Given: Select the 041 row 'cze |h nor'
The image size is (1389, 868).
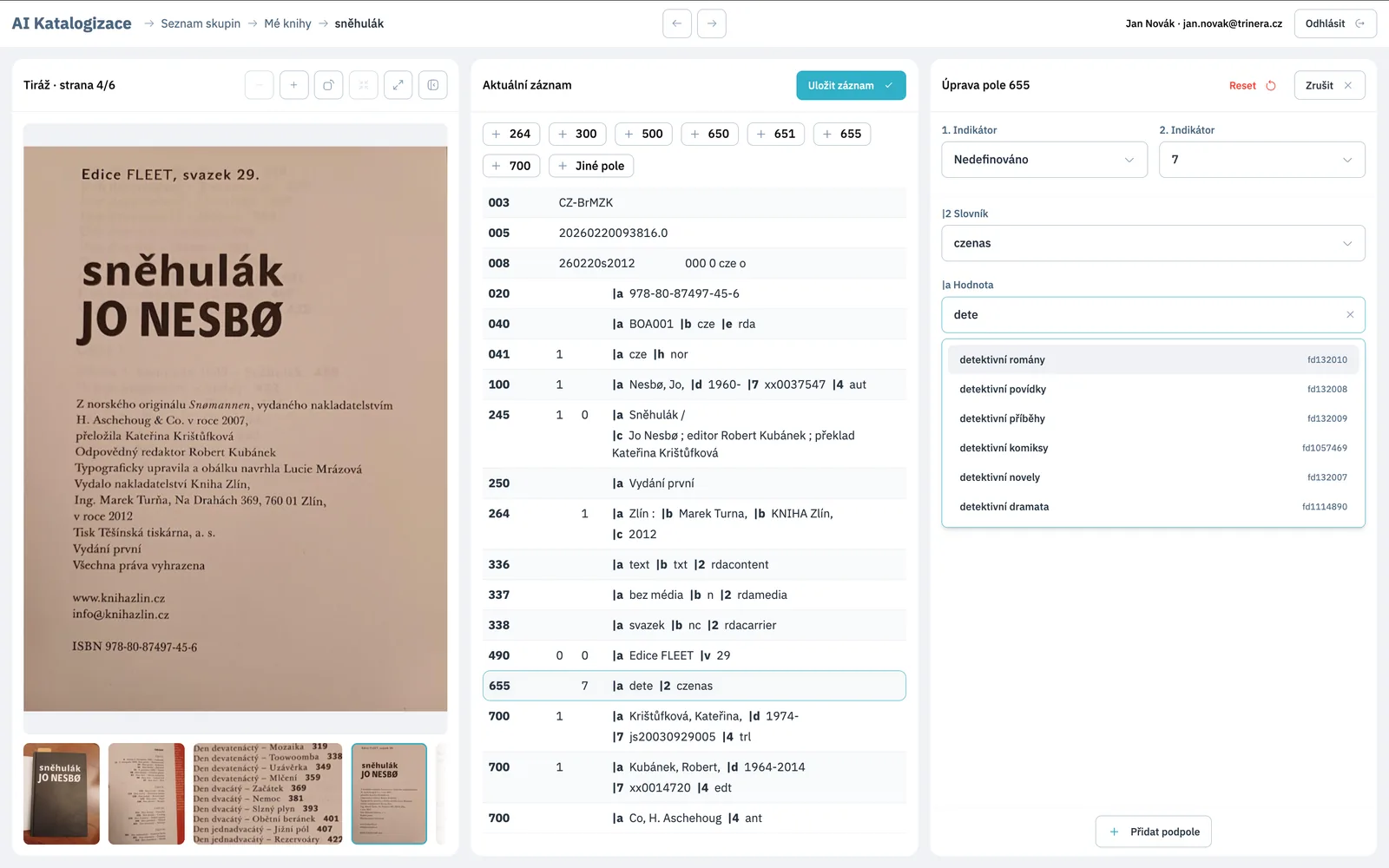Looking at the screenshot, I should (x=694, y=354).
